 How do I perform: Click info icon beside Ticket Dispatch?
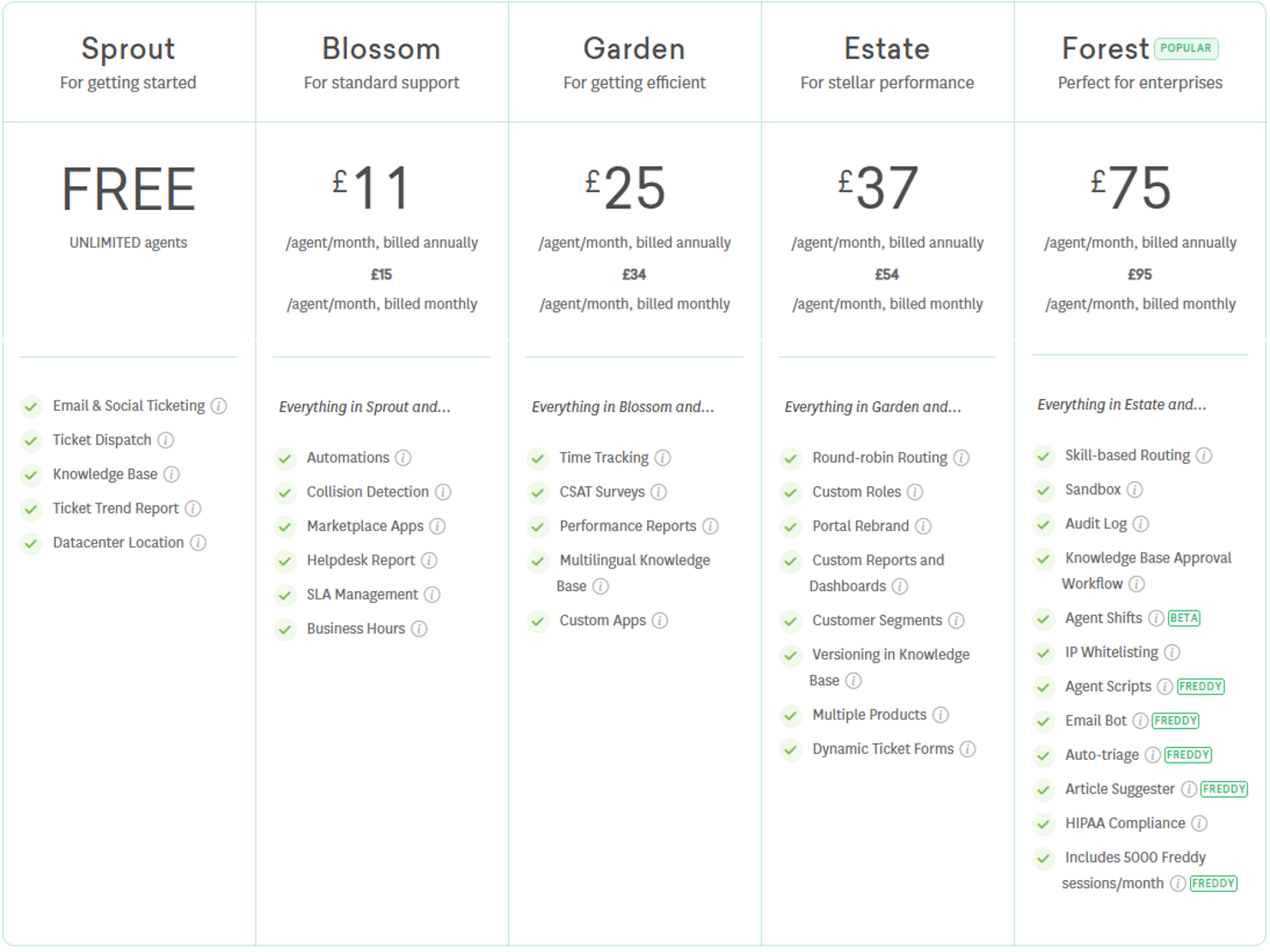166,440
